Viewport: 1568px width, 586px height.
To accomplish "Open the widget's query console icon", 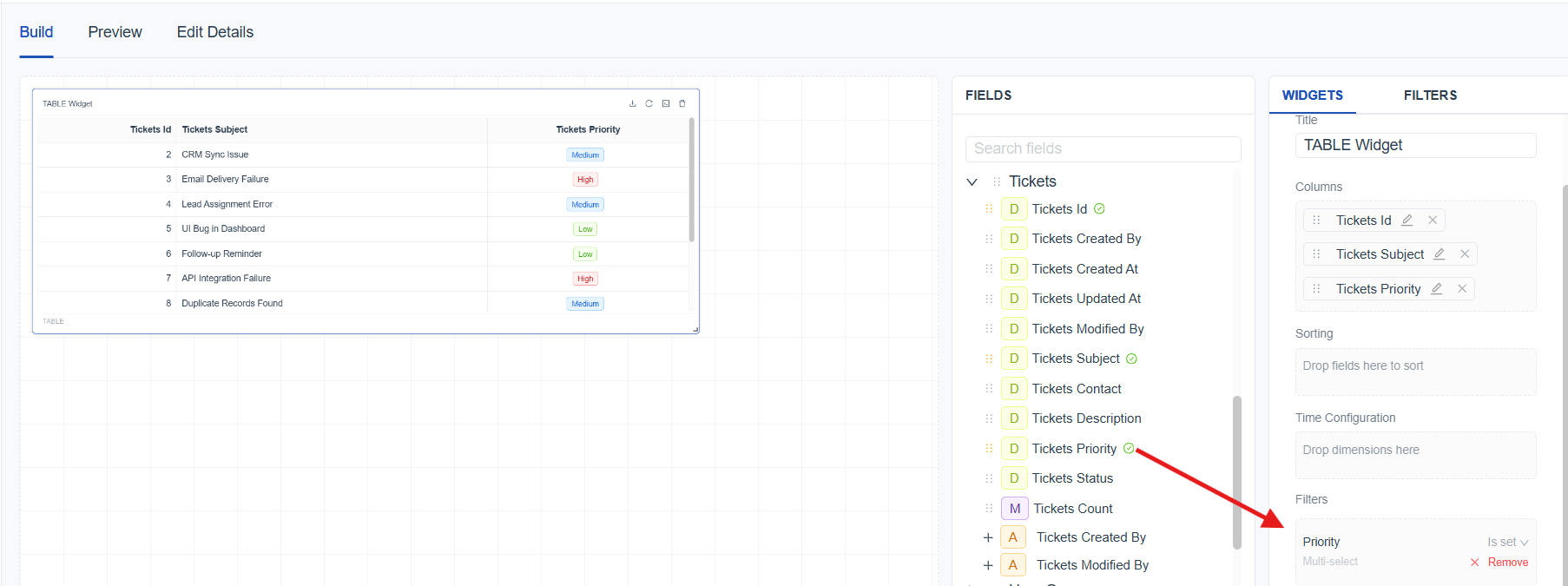I will pyautogui.click(x=666, y=103).
